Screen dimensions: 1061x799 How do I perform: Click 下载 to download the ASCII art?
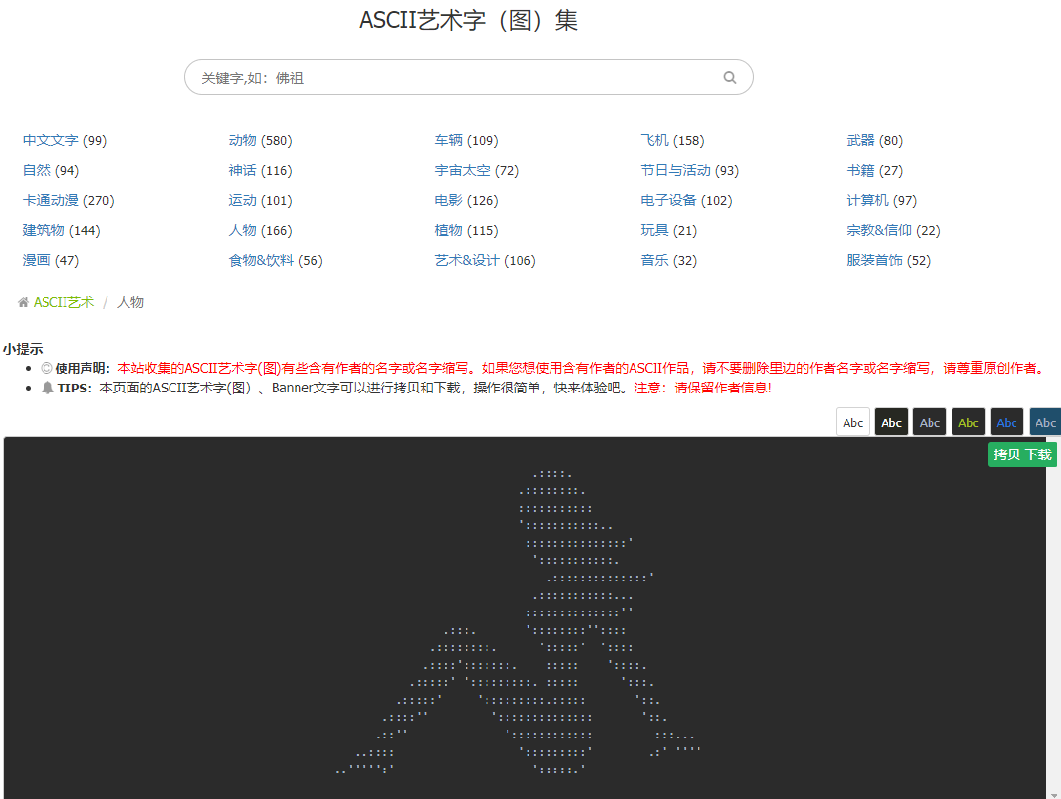(x=1038, y=455)
